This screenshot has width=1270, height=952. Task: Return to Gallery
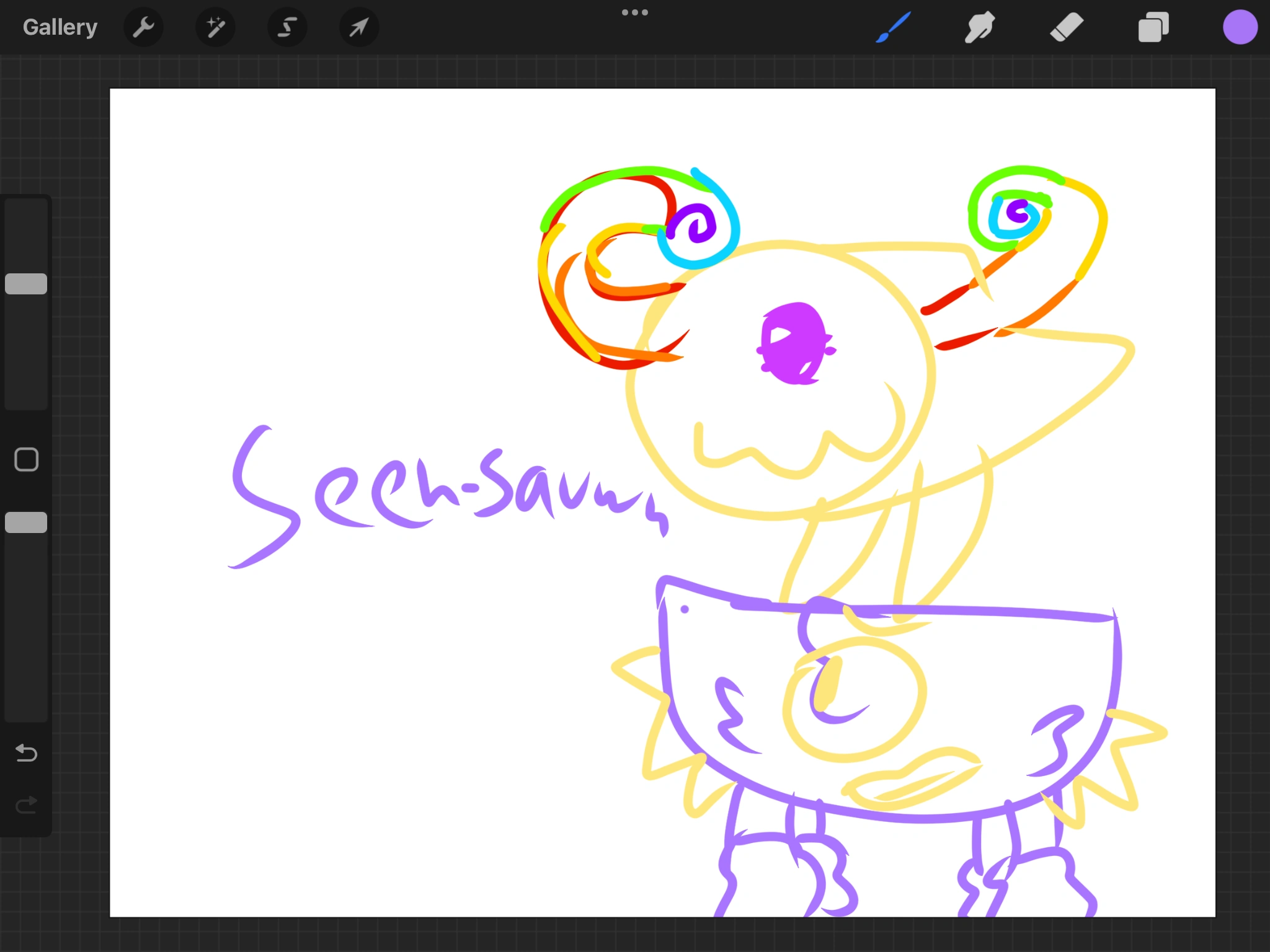60,27
